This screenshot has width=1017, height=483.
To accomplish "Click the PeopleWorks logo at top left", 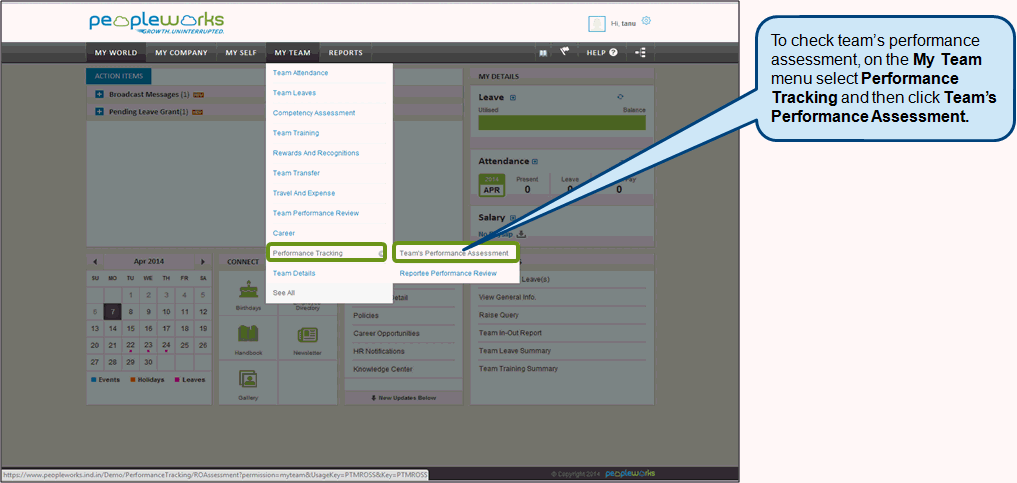I will coord(156,23).
